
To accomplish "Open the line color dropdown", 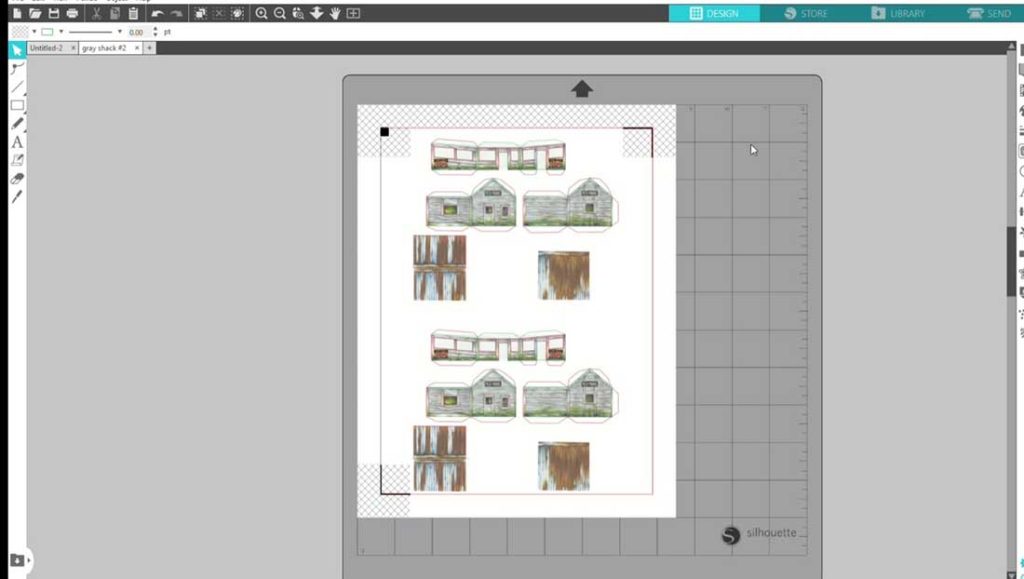I will 61,31.
